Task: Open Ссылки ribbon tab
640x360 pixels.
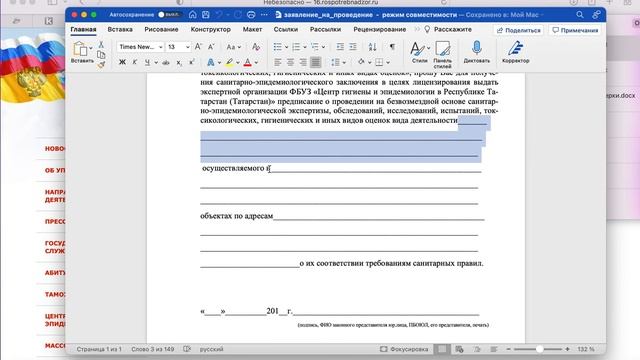Action: [x=286, y=29]
